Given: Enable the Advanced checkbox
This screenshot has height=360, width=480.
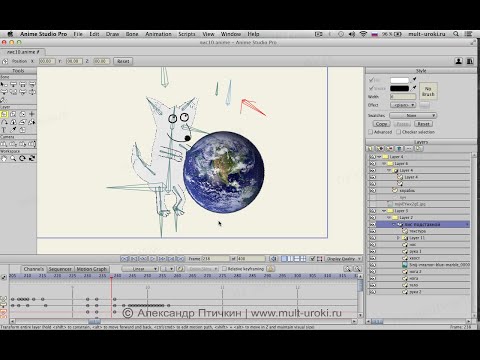Looking at the screenshot, I should pos(370,132).
